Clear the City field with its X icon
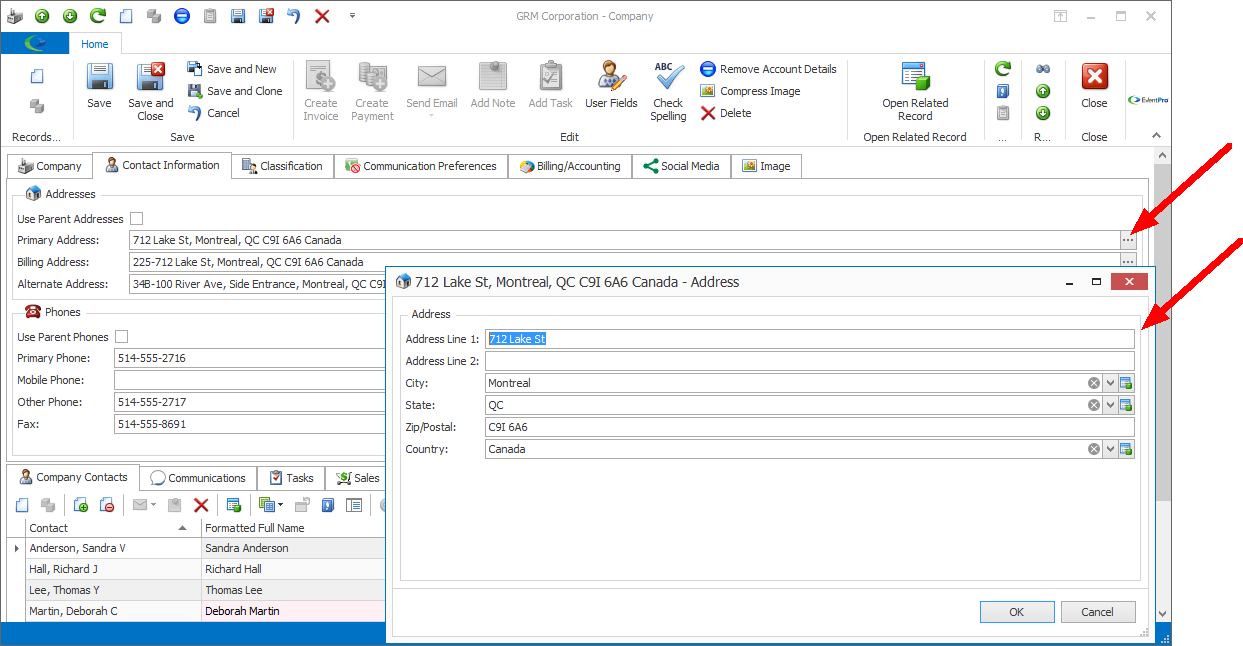Screen dimensions: 1243x646 pos(1094,383)
